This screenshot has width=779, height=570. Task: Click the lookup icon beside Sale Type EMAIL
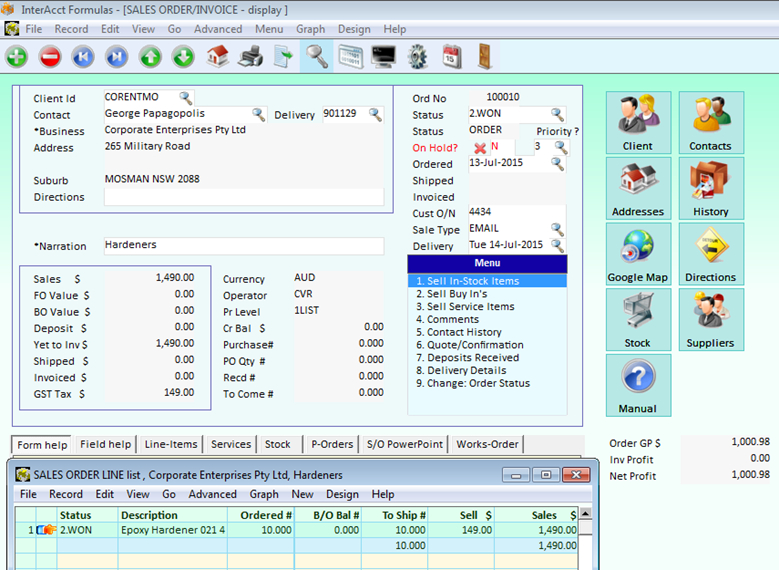(557, 229)
